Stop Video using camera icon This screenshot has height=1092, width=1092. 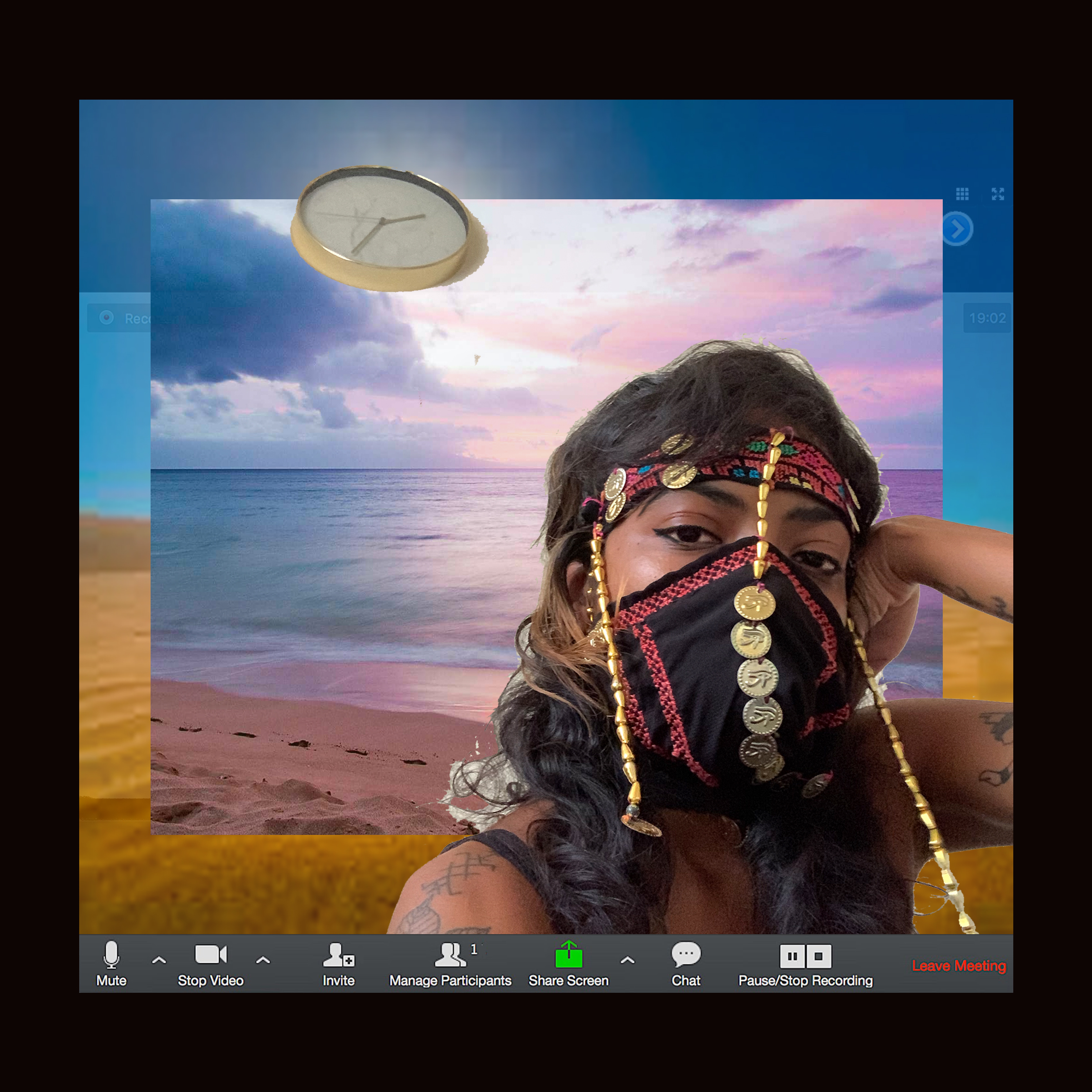point(210,954)
